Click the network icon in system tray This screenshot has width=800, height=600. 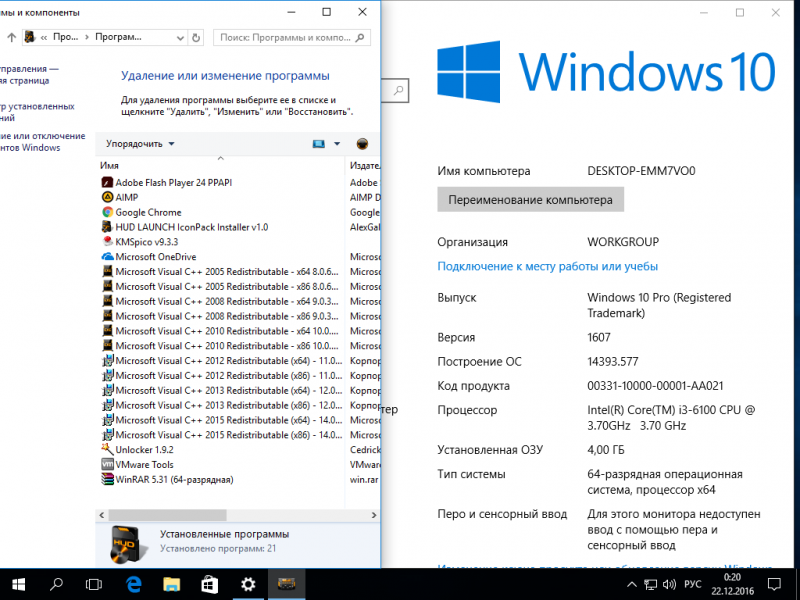coord(651,584)
